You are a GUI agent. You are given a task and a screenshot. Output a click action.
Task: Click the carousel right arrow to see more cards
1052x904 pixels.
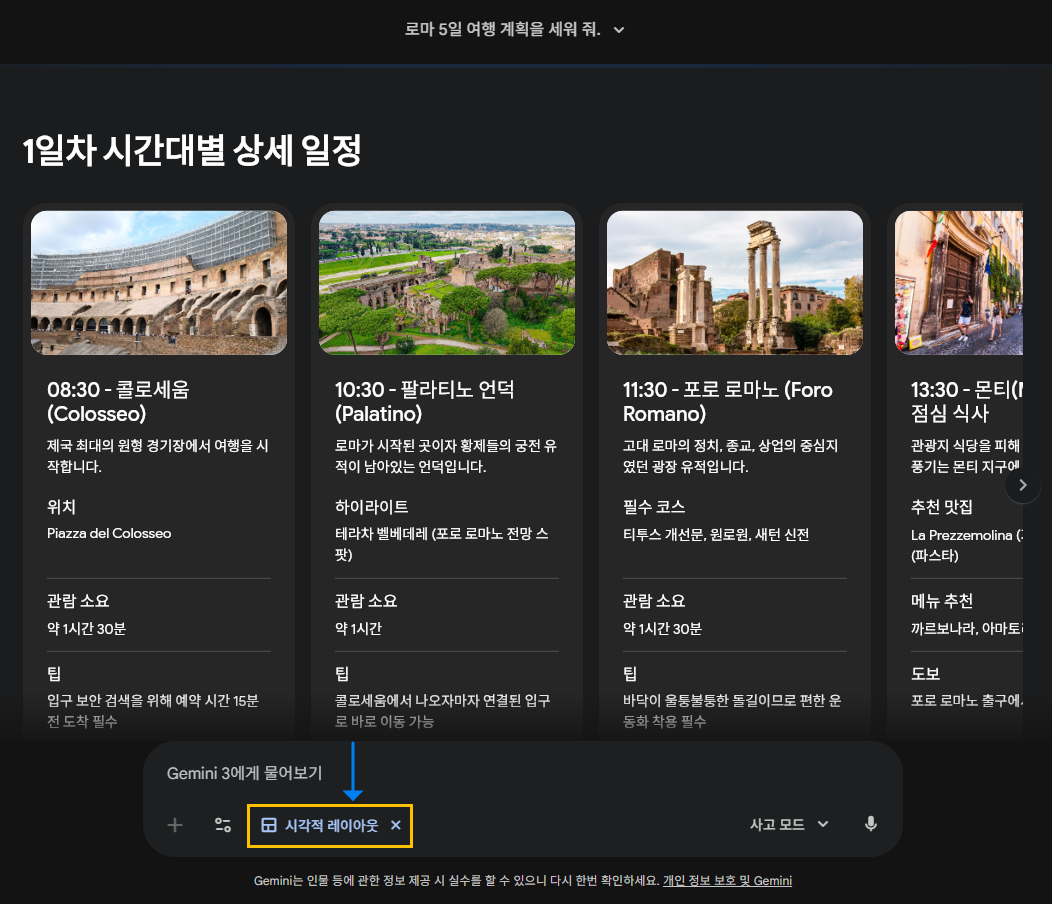coord(1022,485)
